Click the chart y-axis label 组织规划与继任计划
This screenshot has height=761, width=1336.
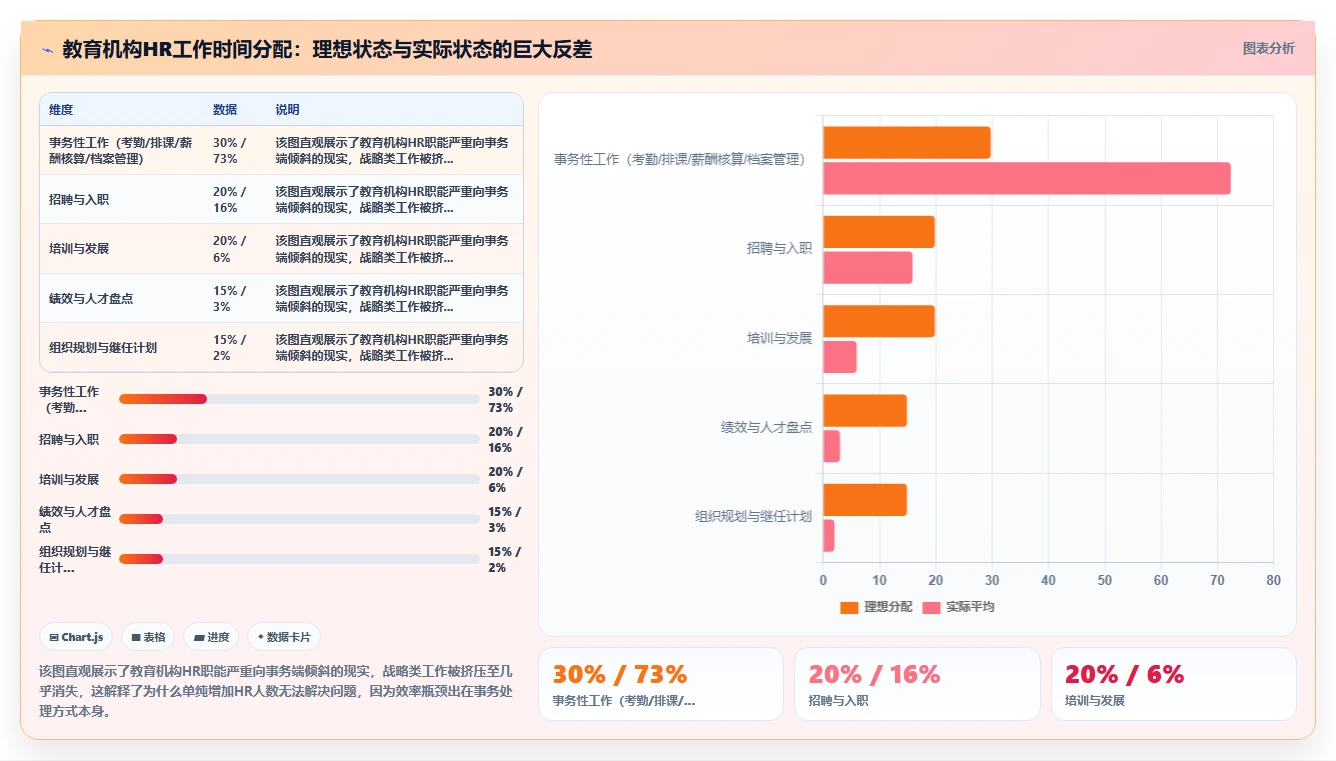tap(753, 517)
